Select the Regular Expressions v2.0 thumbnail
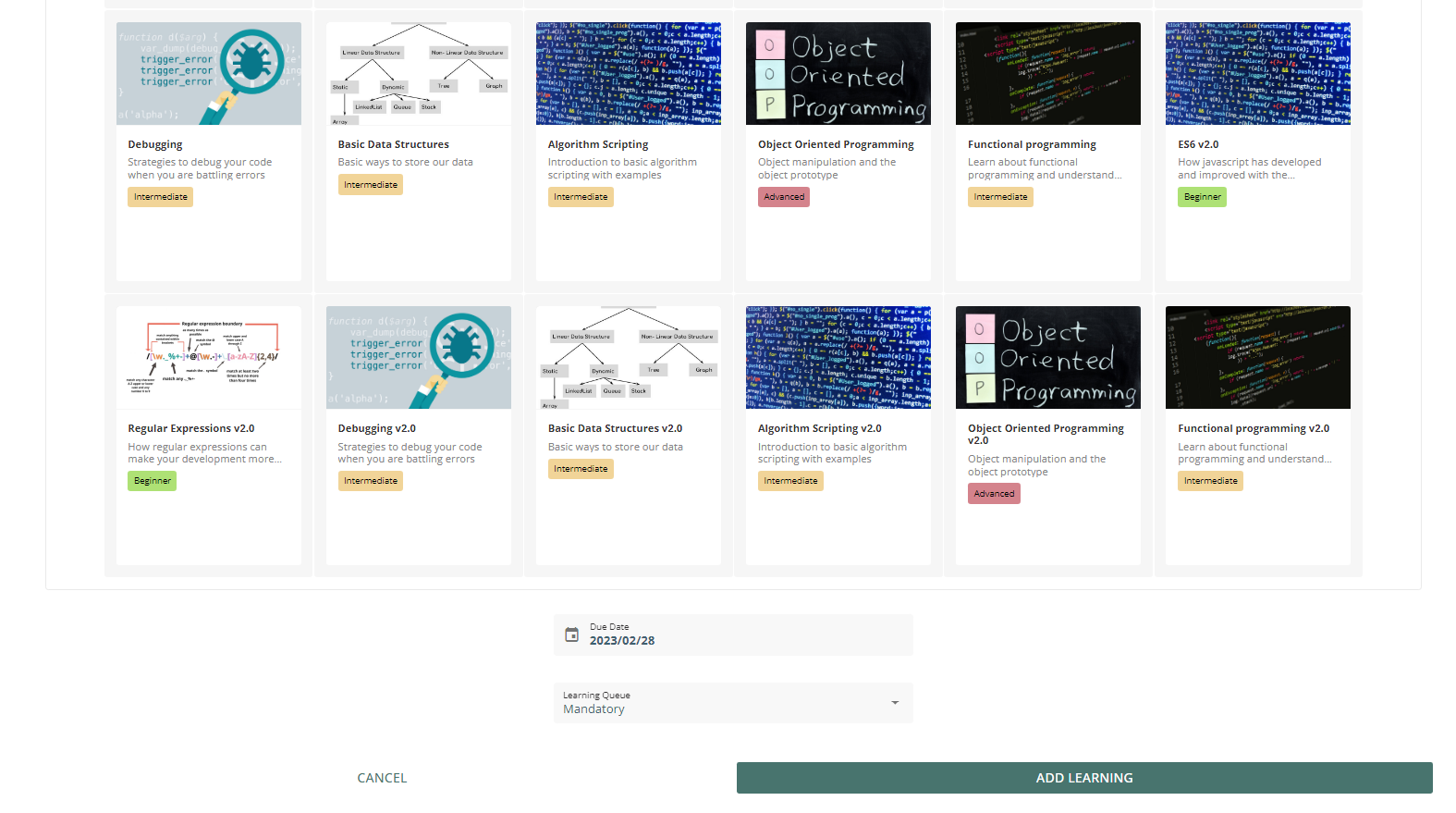The height and width of the screenshot is (813, 1456). [209, 358]
